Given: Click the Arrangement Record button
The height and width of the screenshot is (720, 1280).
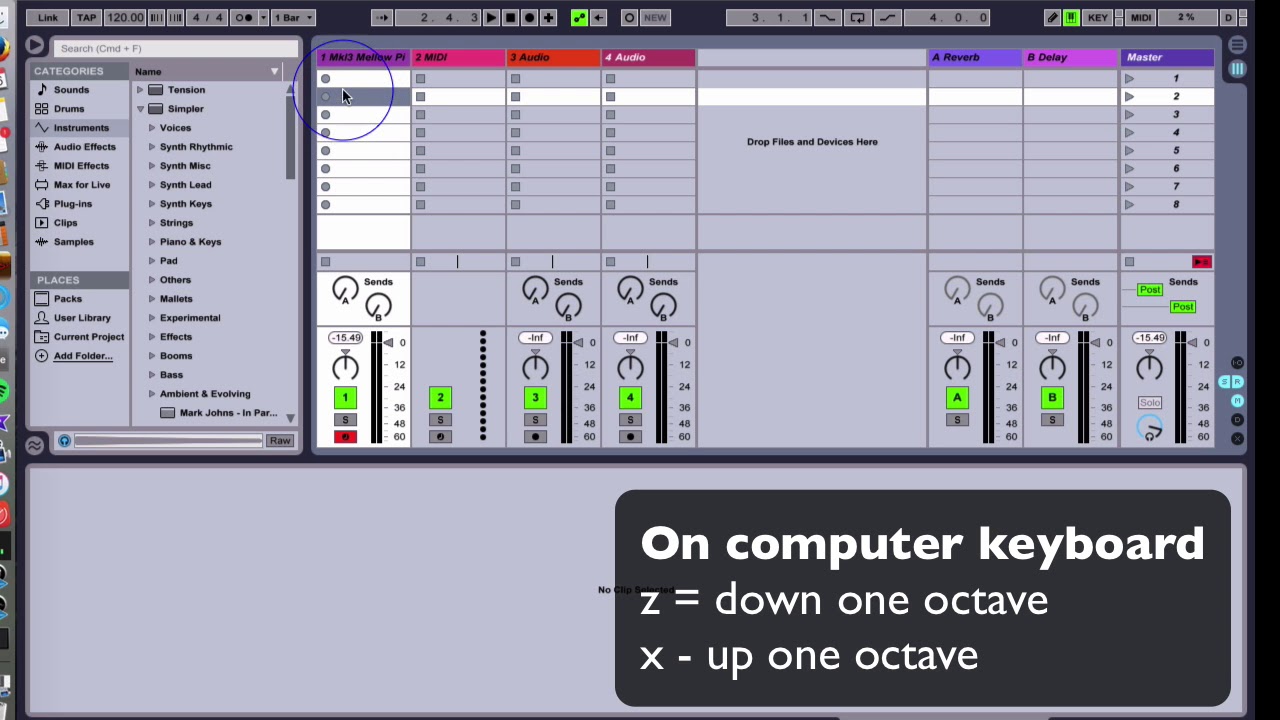Looking at the screenshot, I should [x=529, y=17].
